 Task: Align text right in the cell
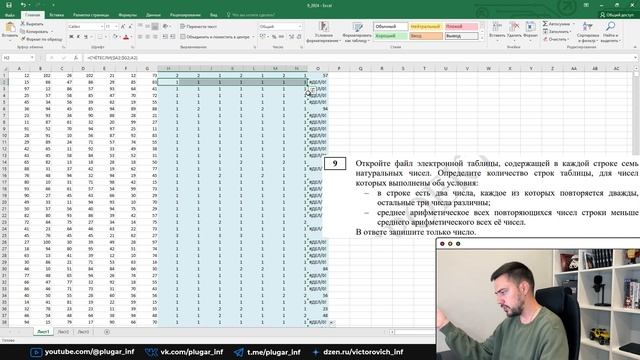pyautogui.click(x=155, y=37)
